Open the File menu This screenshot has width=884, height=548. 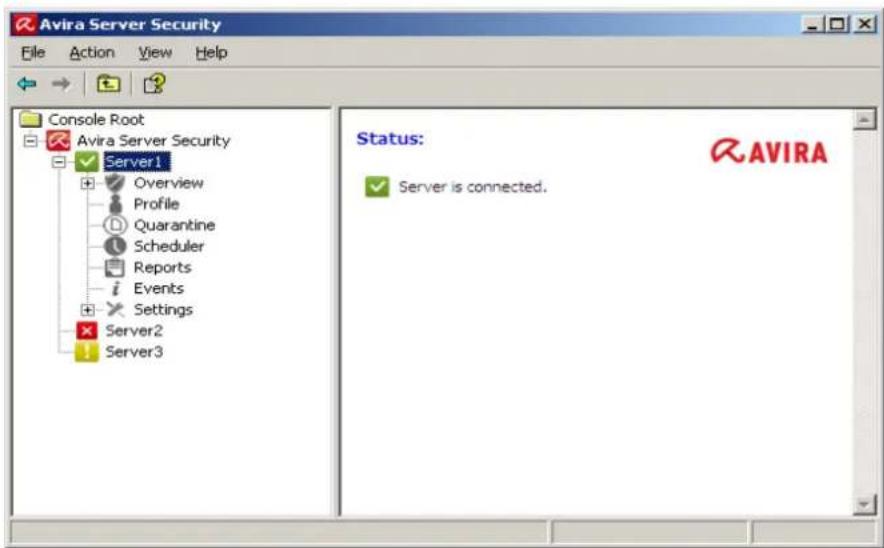33,52
